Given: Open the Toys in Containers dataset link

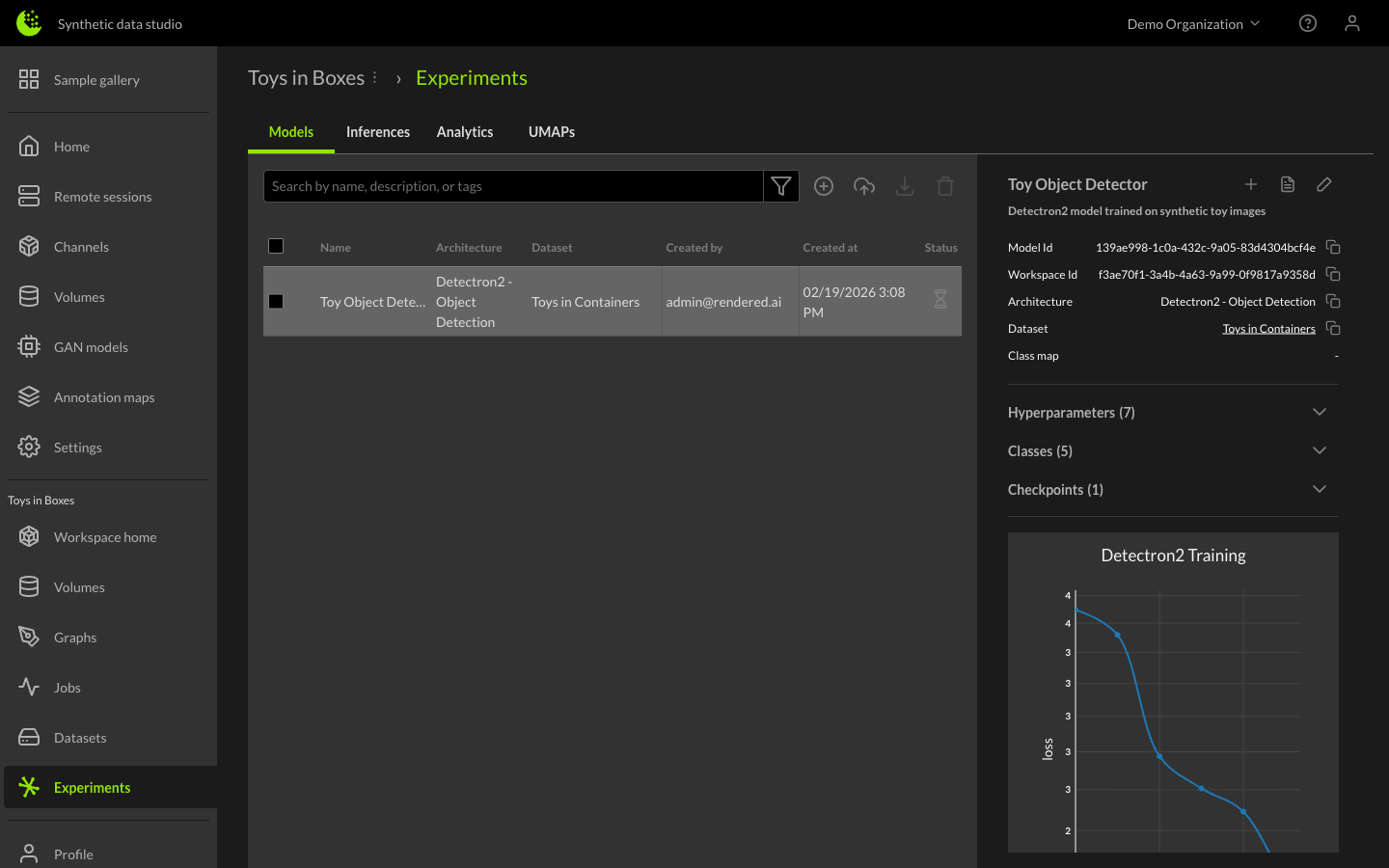Looking at the screenshot, I should [1268, 329].
